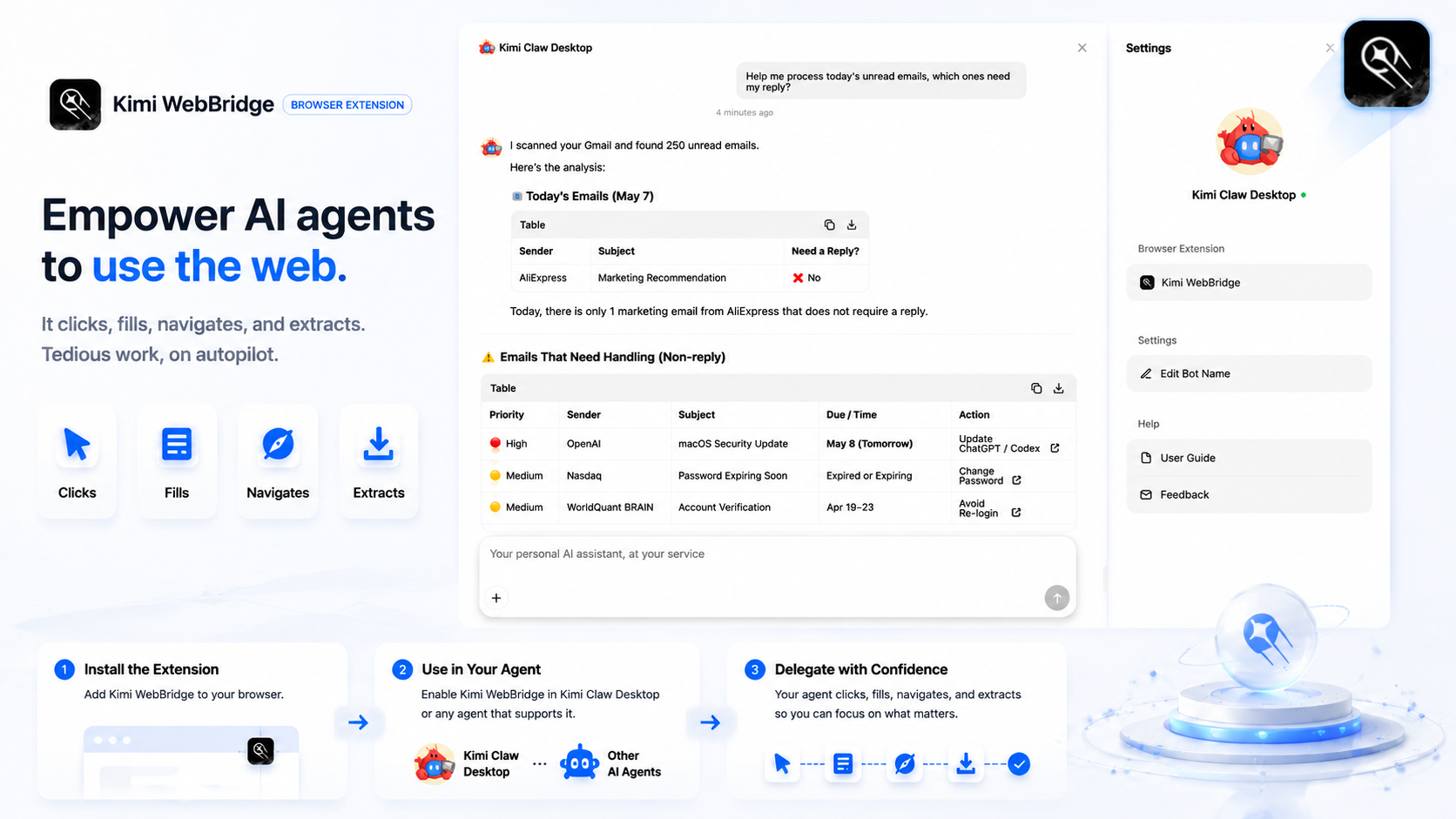Click the WebBridge extension icon in browser mockup
Screen dimensions: 1456x819
pos(260,750)
